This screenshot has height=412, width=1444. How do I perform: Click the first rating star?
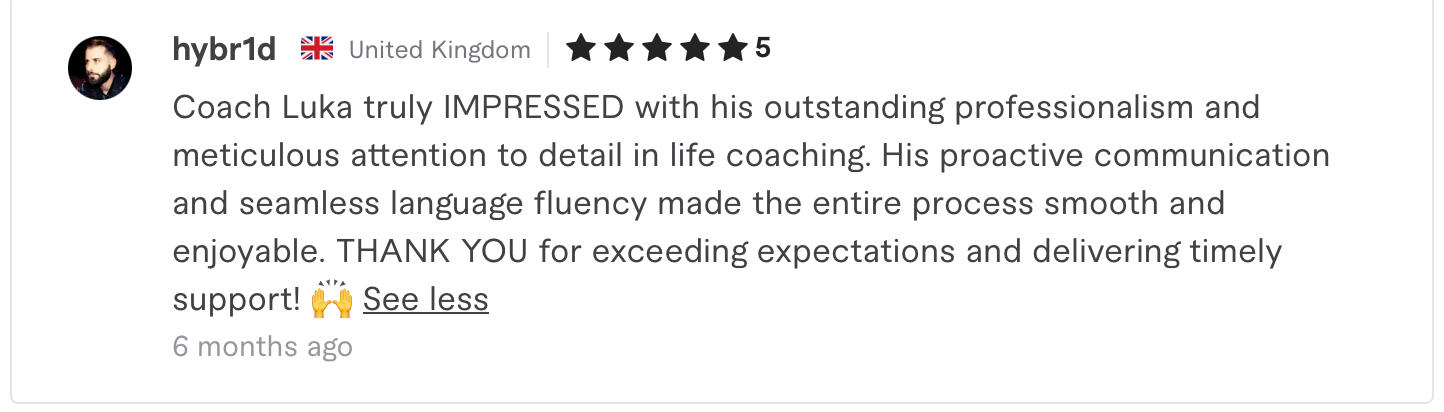581,48
